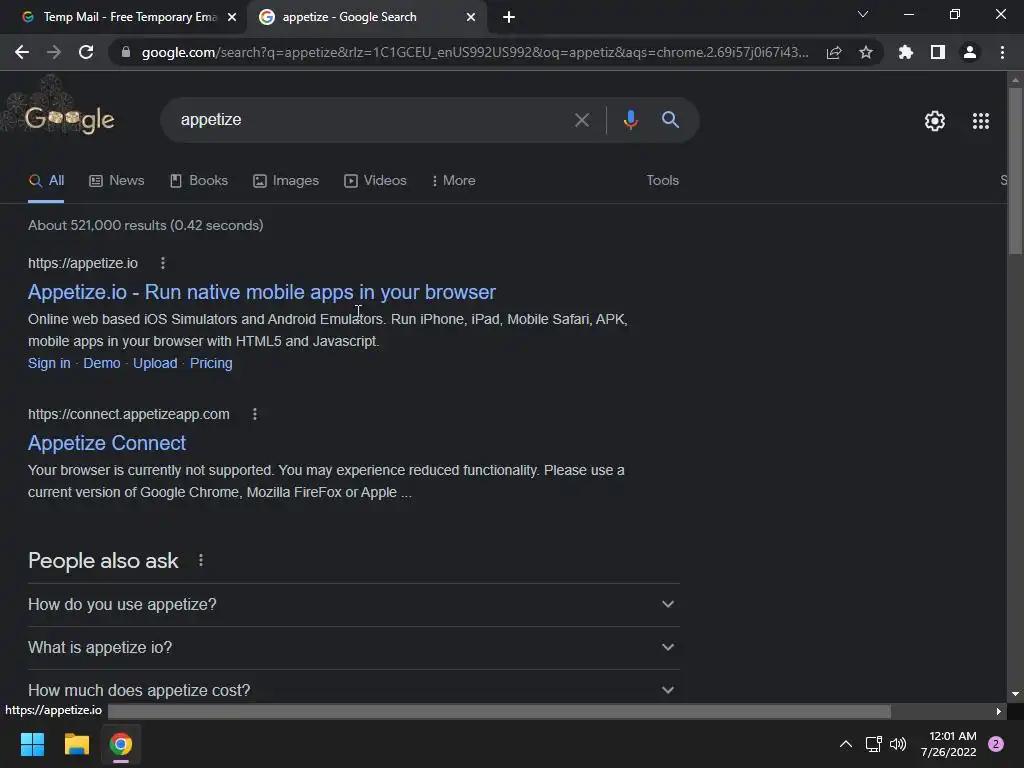Go to the Google homepage via the logo
1024x768 pixels.
[70, 118]
